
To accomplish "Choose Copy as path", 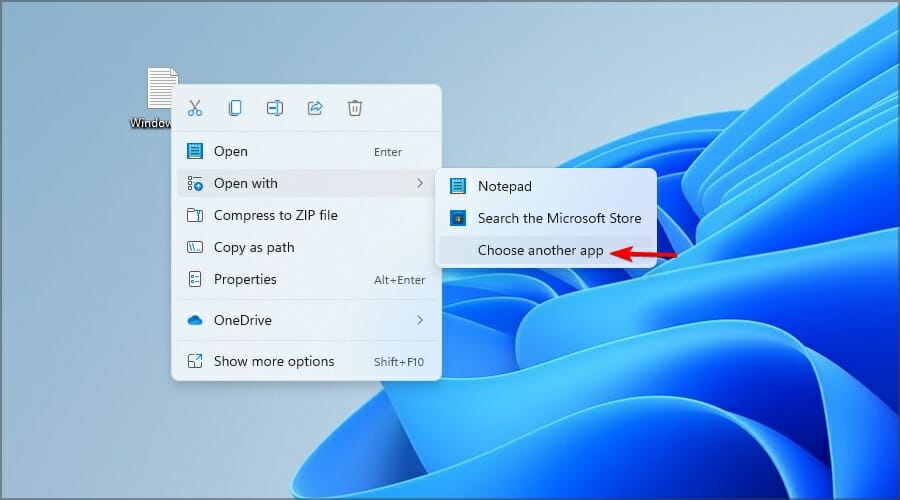I will [307, 247].
